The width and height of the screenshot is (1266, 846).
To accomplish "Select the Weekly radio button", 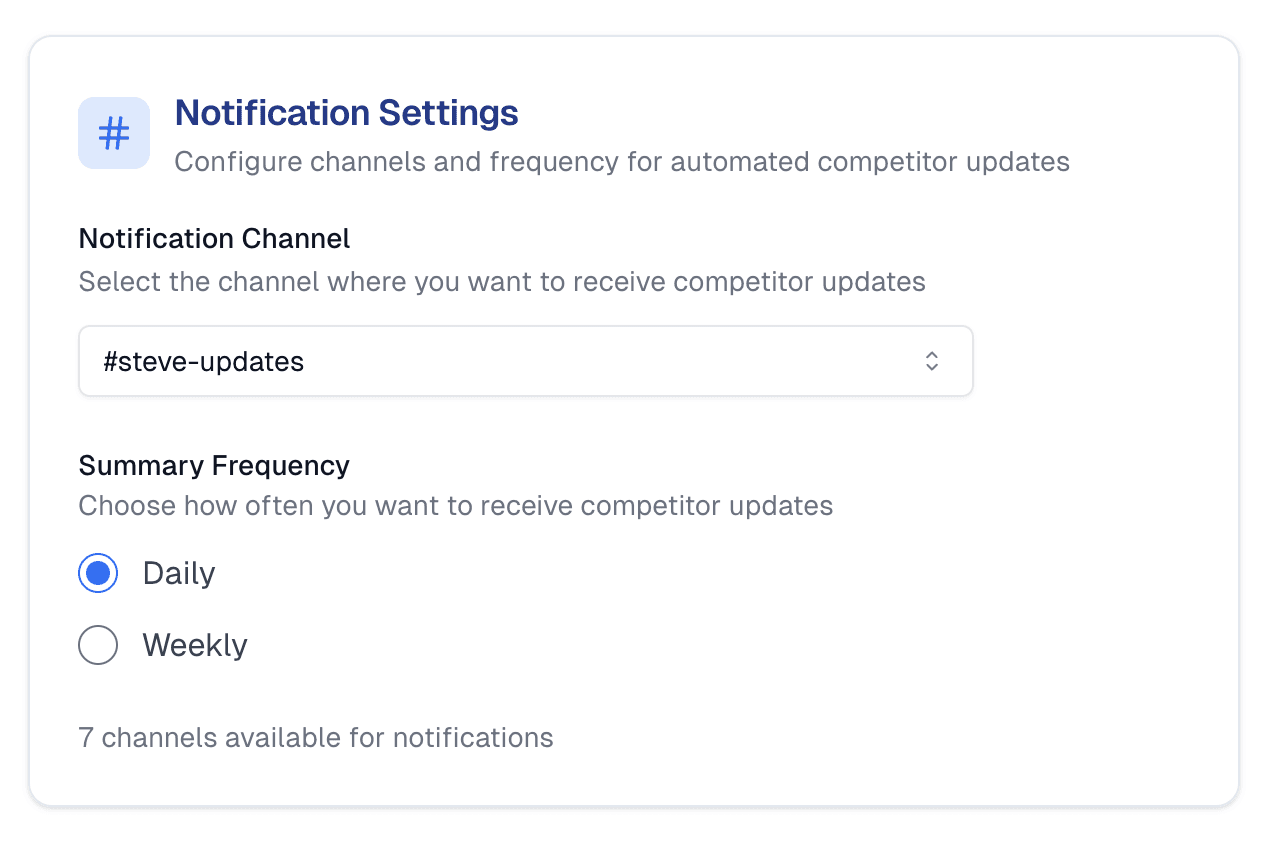I will point(98,645).
